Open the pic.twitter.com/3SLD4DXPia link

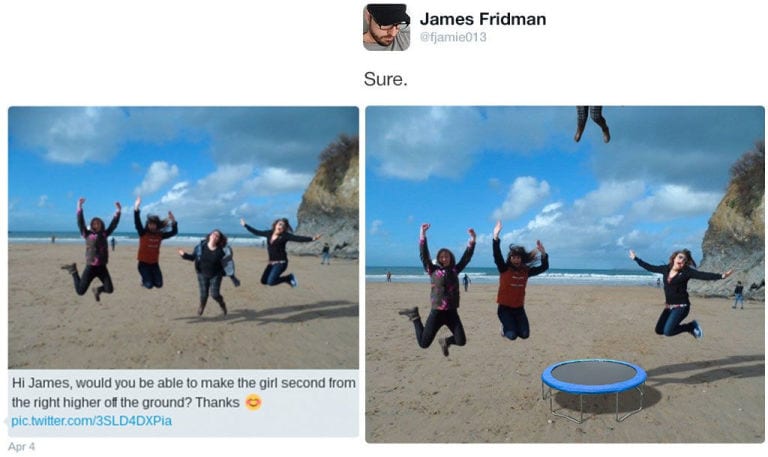pyautogui.click(x=92, y=421)
